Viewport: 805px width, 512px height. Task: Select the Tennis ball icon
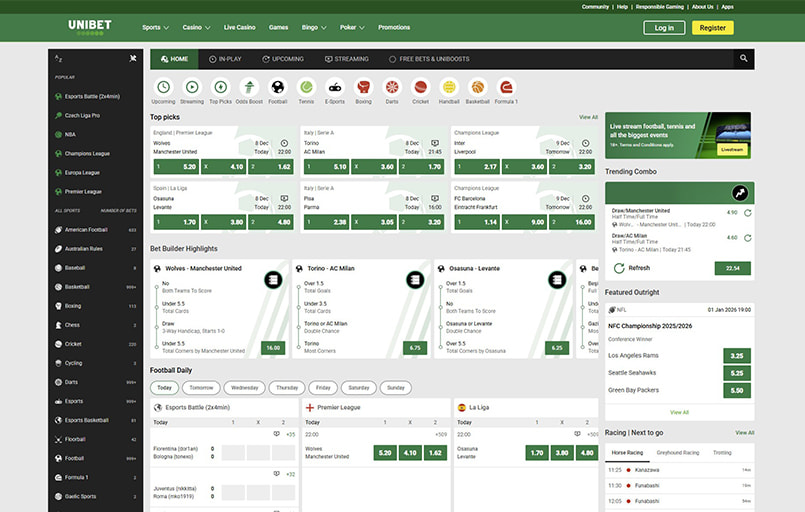point(306,88)
